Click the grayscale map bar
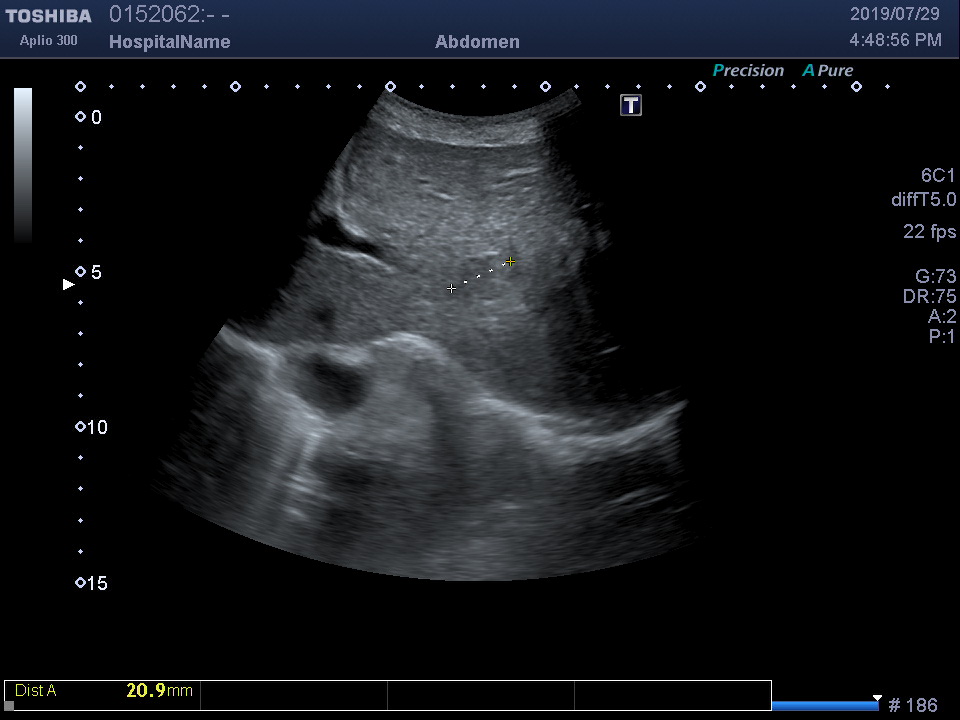This screenshot has width=960, height=720. tap(23, 165)
